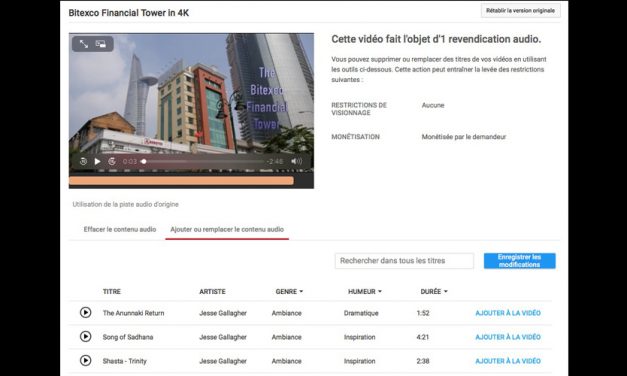Click Inspiration mood in Song of Sadhana row
This screenshot has width=627, height=376.
pos(359,337)
